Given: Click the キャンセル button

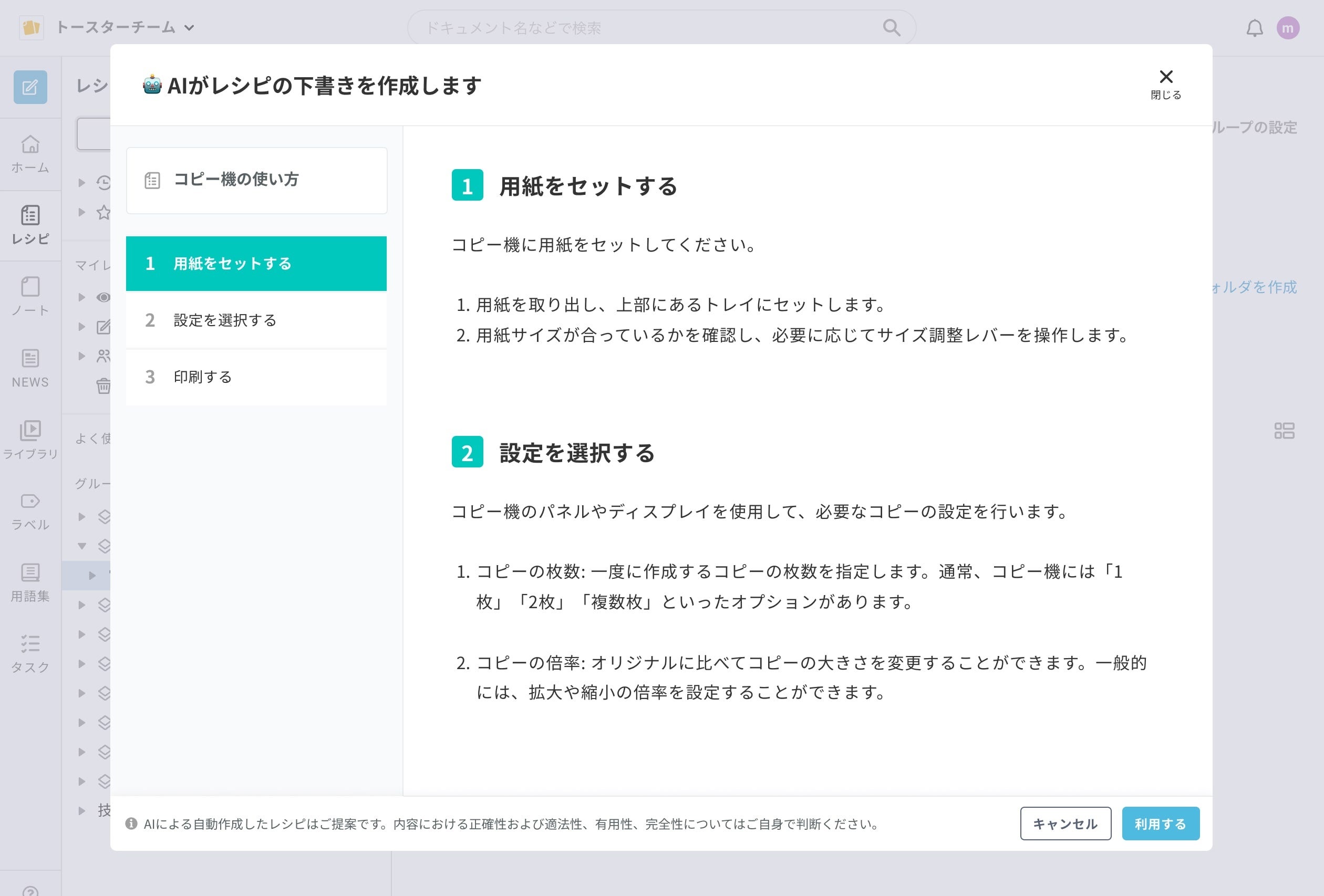Looking at the screenshot, I should point(1066,824).
